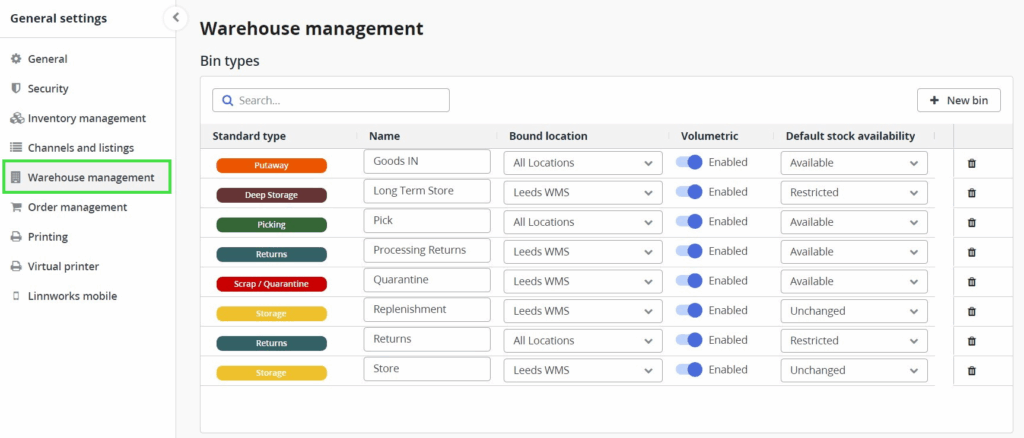Viewport: 1024px width, 438px height.
Task: Toggle Volumetric for Returns bin
Action: pyautogui.click(x=689, y=339)
